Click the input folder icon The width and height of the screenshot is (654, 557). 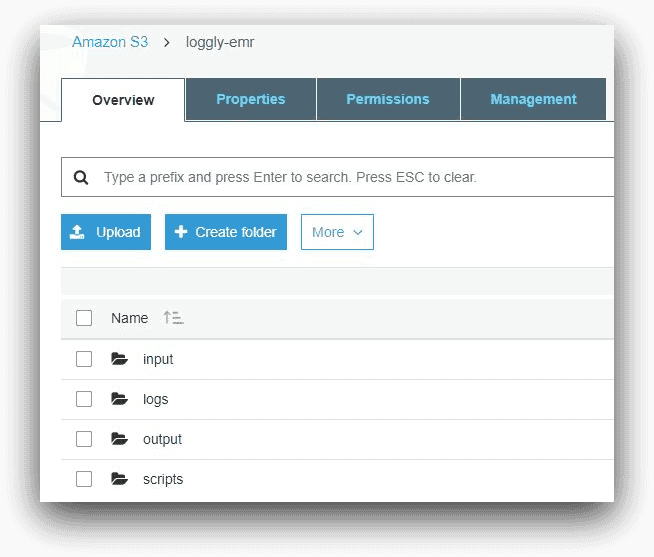pyautogui.click(x=120, y=359)
